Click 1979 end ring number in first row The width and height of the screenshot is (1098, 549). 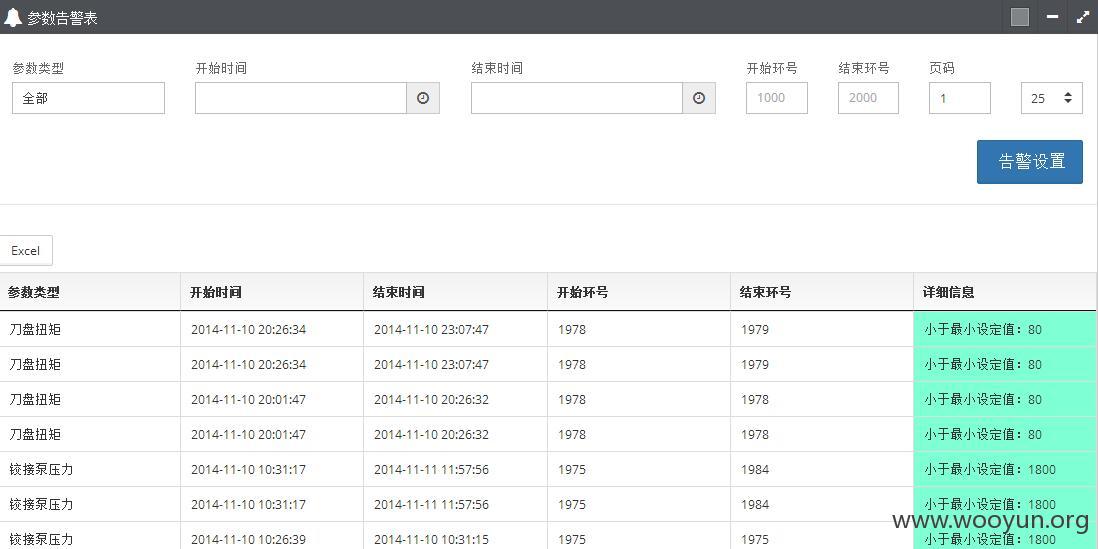click(x=755, y=330)
